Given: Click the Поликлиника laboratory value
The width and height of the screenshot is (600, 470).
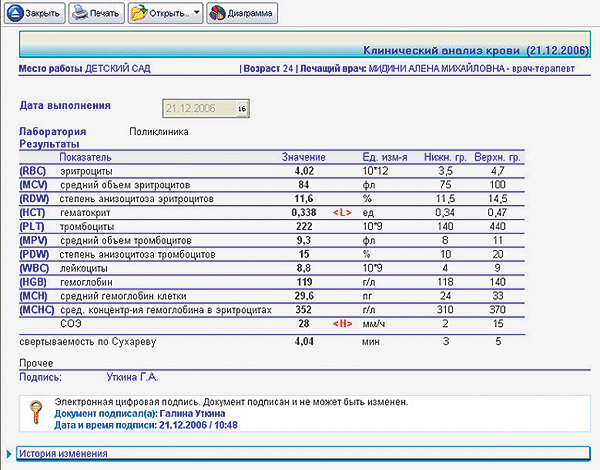Looking at the screenshot, I should tap(159, 132).
